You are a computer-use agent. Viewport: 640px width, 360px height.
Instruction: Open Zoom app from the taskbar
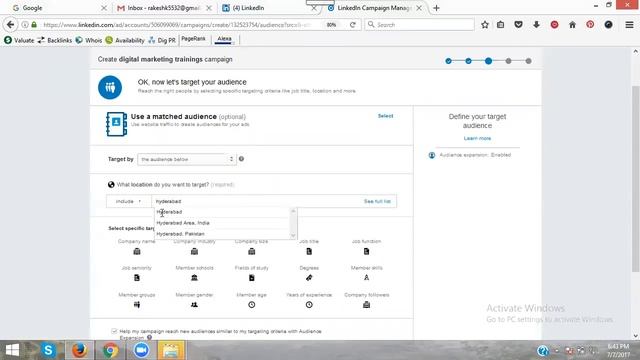click(x=141, y=350)
